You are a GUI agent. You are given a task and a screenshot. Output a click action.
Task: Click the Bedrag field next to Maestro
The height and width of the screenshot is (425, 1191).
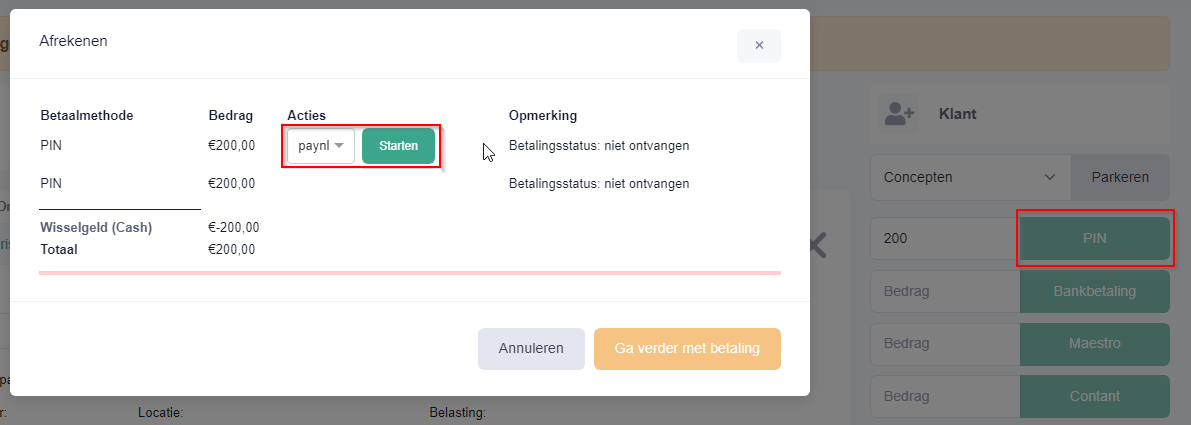946,344
